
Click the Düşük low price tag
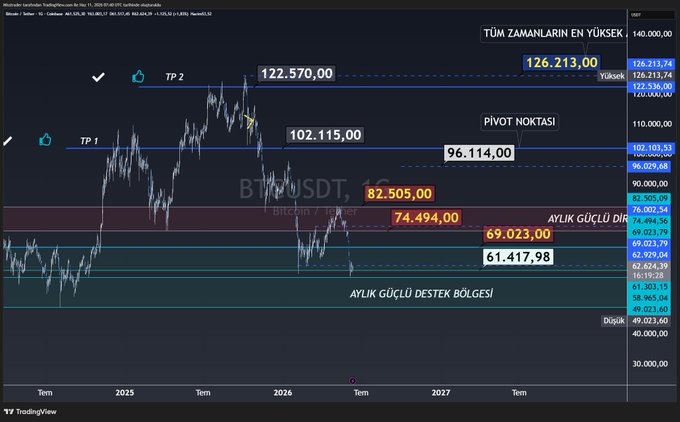(613, 321)
